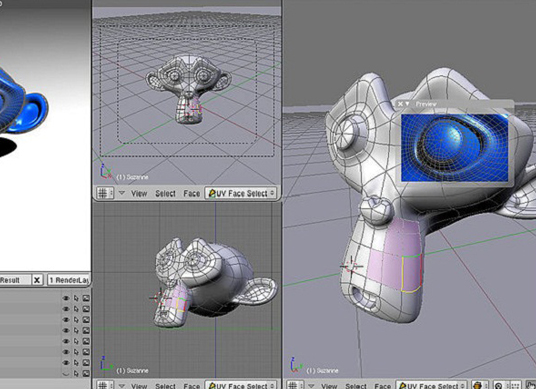Viewport: 536px width, 389px height.
Task: Click the blue eye Preview render thumbnail
Action: [454, 148]
